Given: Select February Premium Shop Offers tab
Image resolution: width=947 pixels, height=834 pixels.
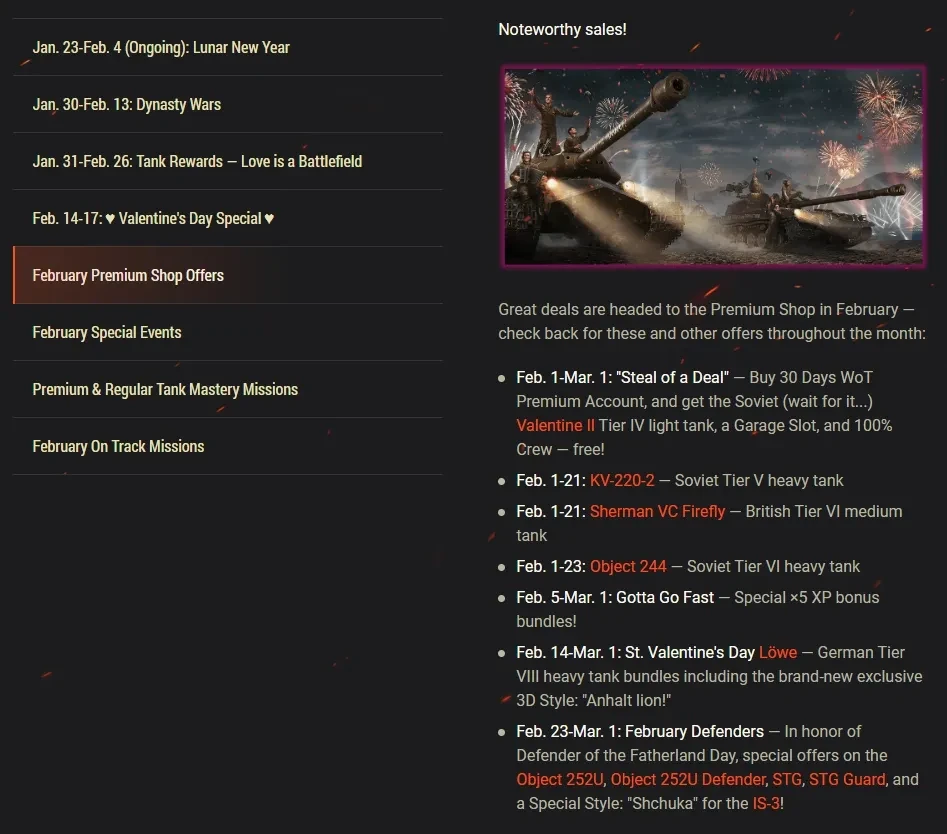Looking at the screenshot, I should [128, 275].
